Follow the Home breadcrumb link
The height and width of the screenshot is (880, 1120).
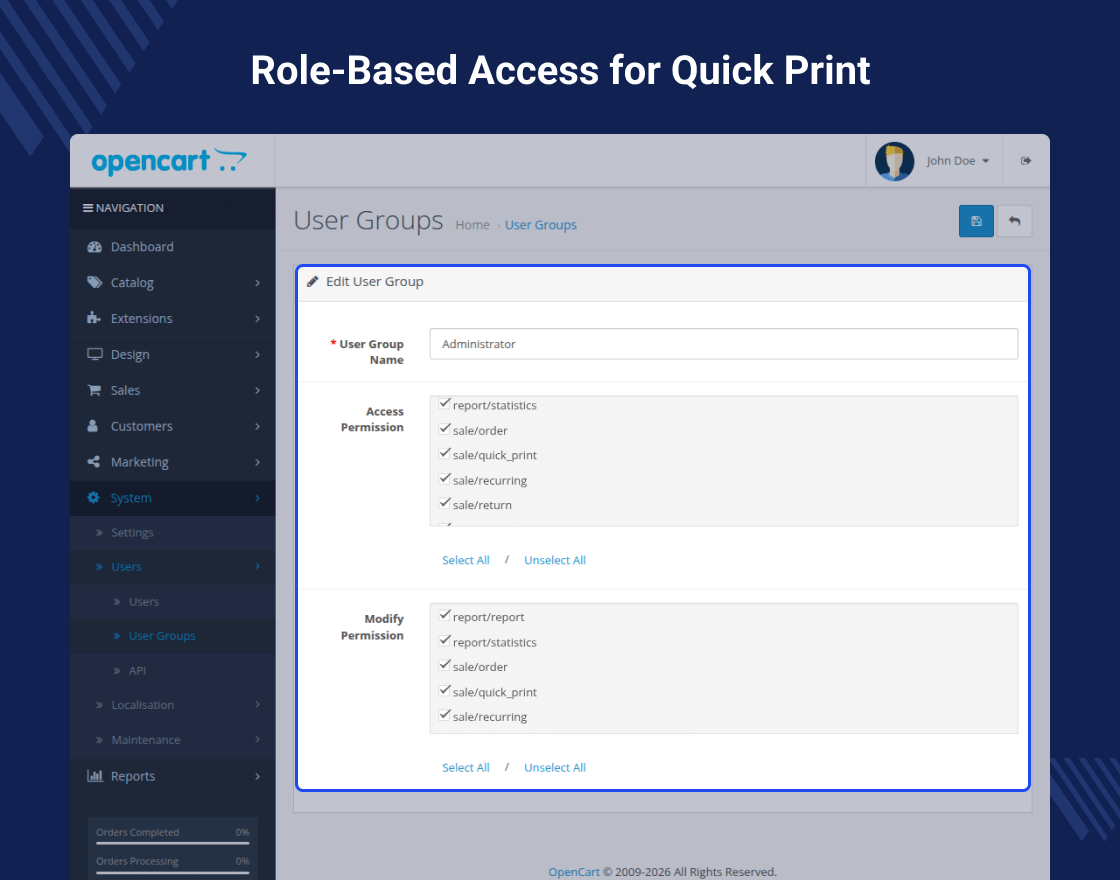(472, 225)
